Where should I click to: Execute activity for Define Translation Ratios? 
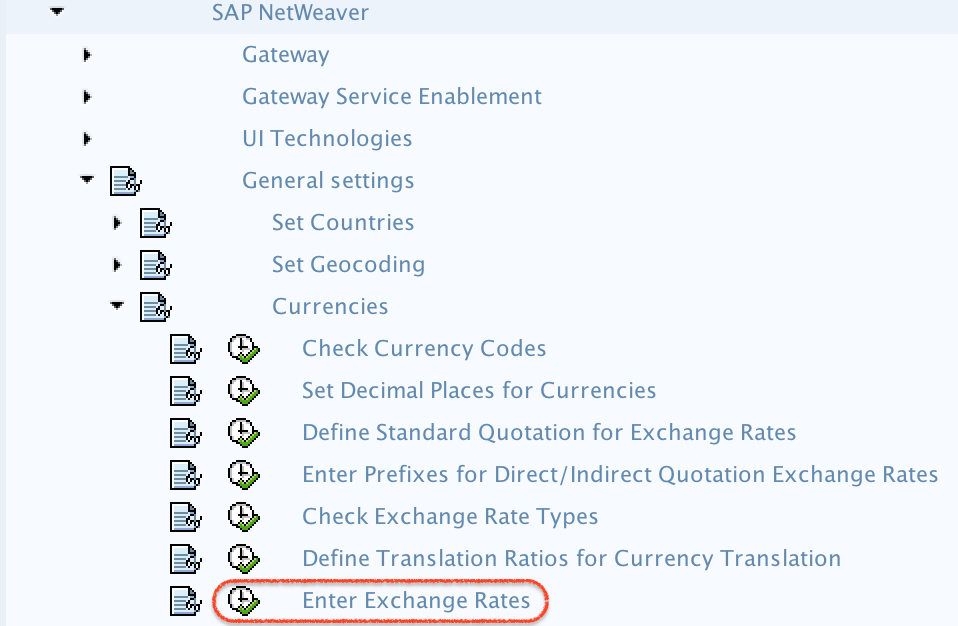[x=243, y=558]
